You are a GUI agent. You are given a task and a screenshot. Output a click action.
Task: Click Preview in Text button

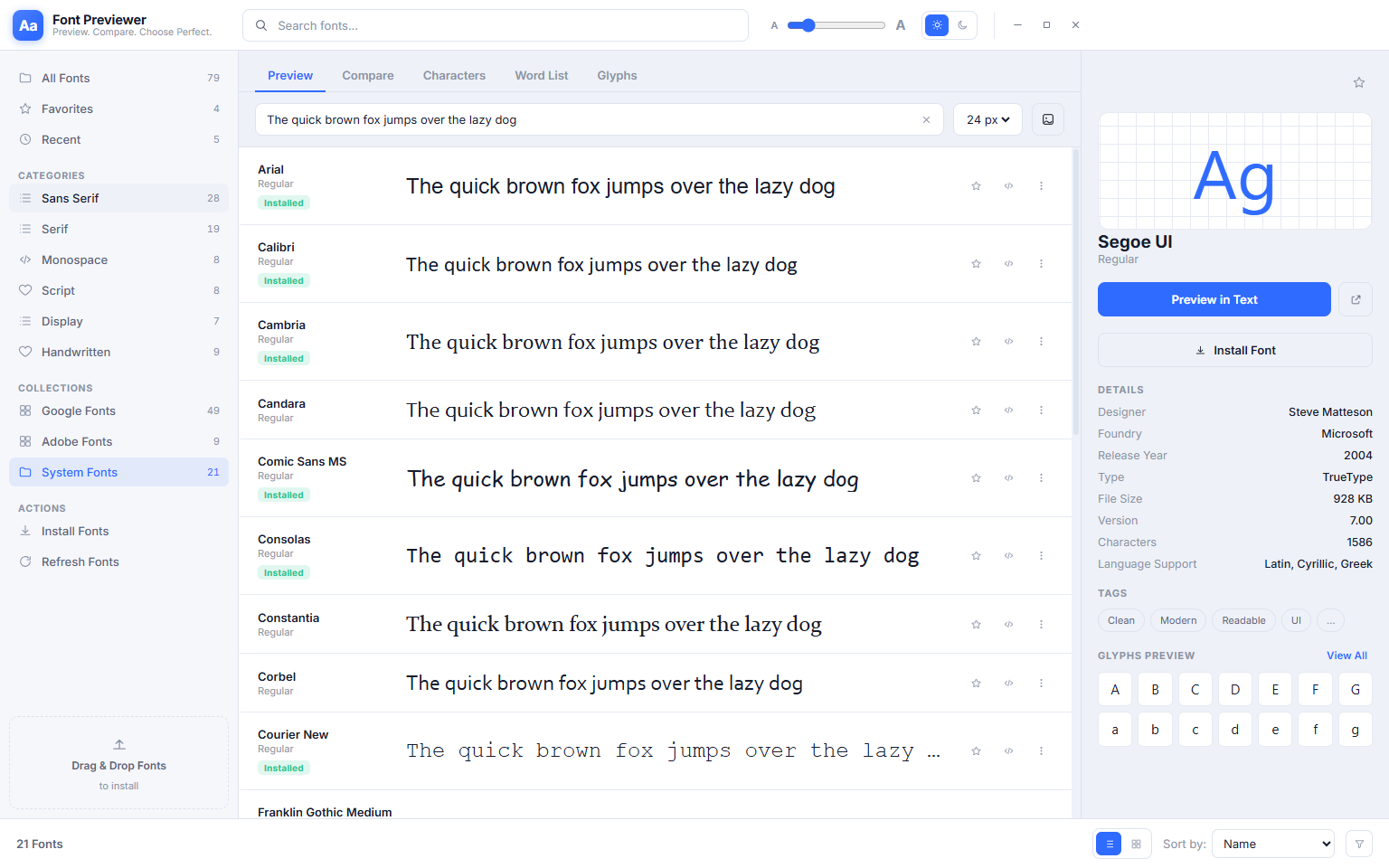pyautogui.click(x=1214, y=299)
